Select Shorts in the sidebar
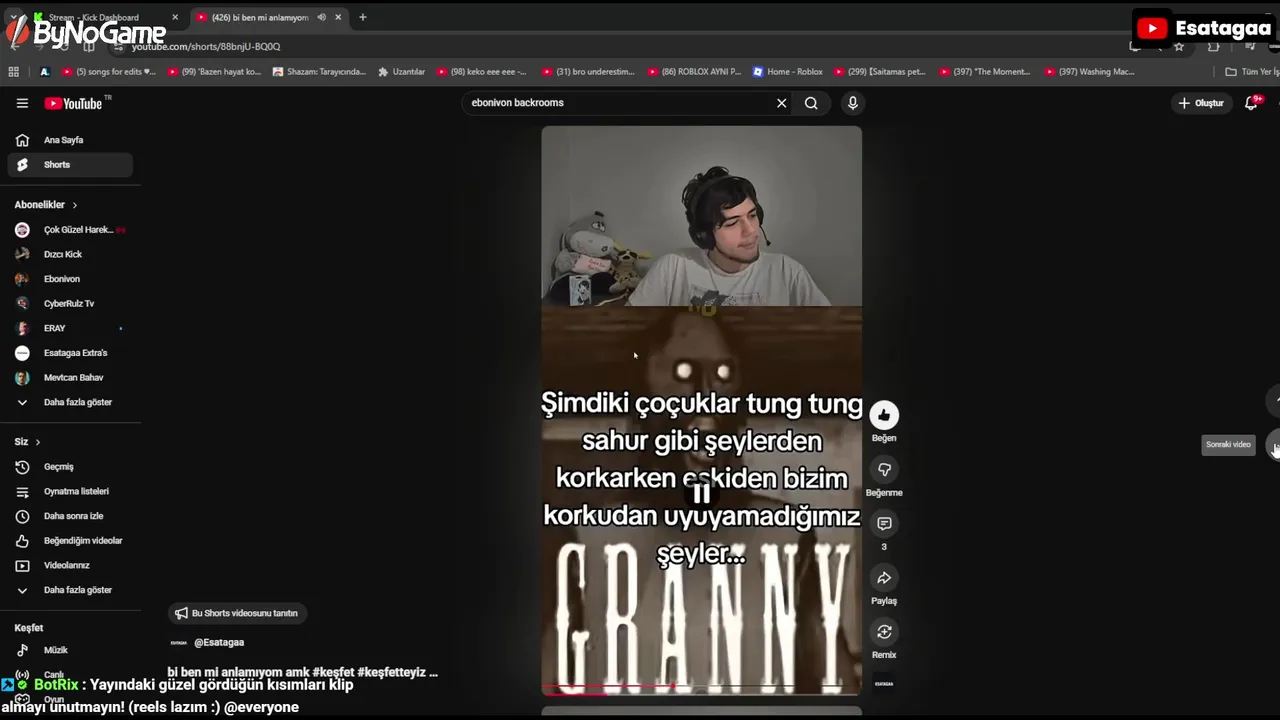This screenshot has width=1280, height=720. pyautogui.click(x=70, y=165)
